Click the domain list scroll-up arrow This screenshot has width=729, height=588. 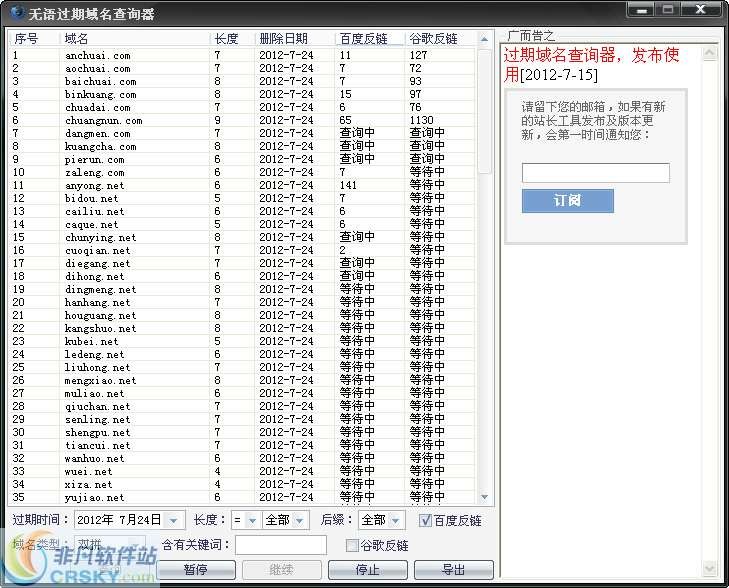point(484,39)
